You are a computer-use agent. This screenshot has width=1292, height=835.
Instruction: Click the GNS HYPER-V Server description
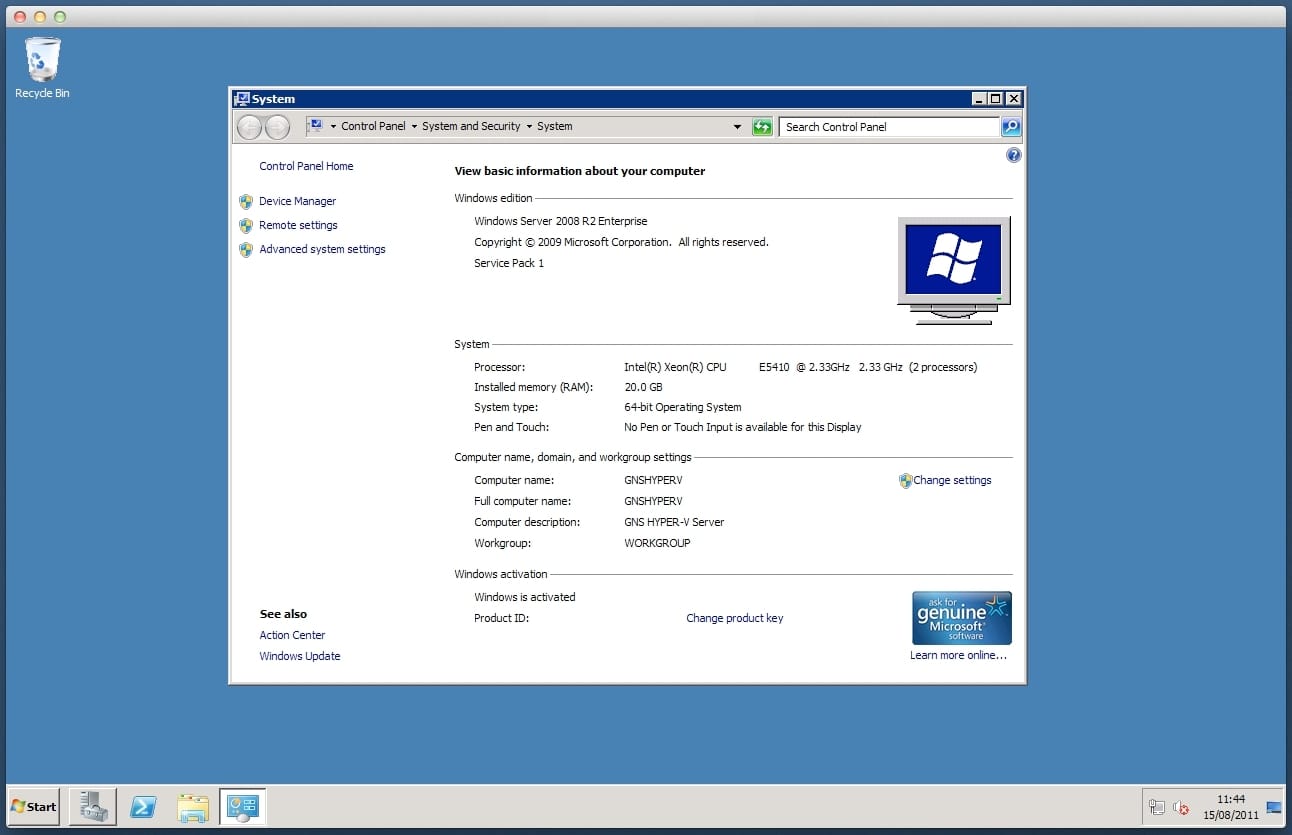pos(674,522)
